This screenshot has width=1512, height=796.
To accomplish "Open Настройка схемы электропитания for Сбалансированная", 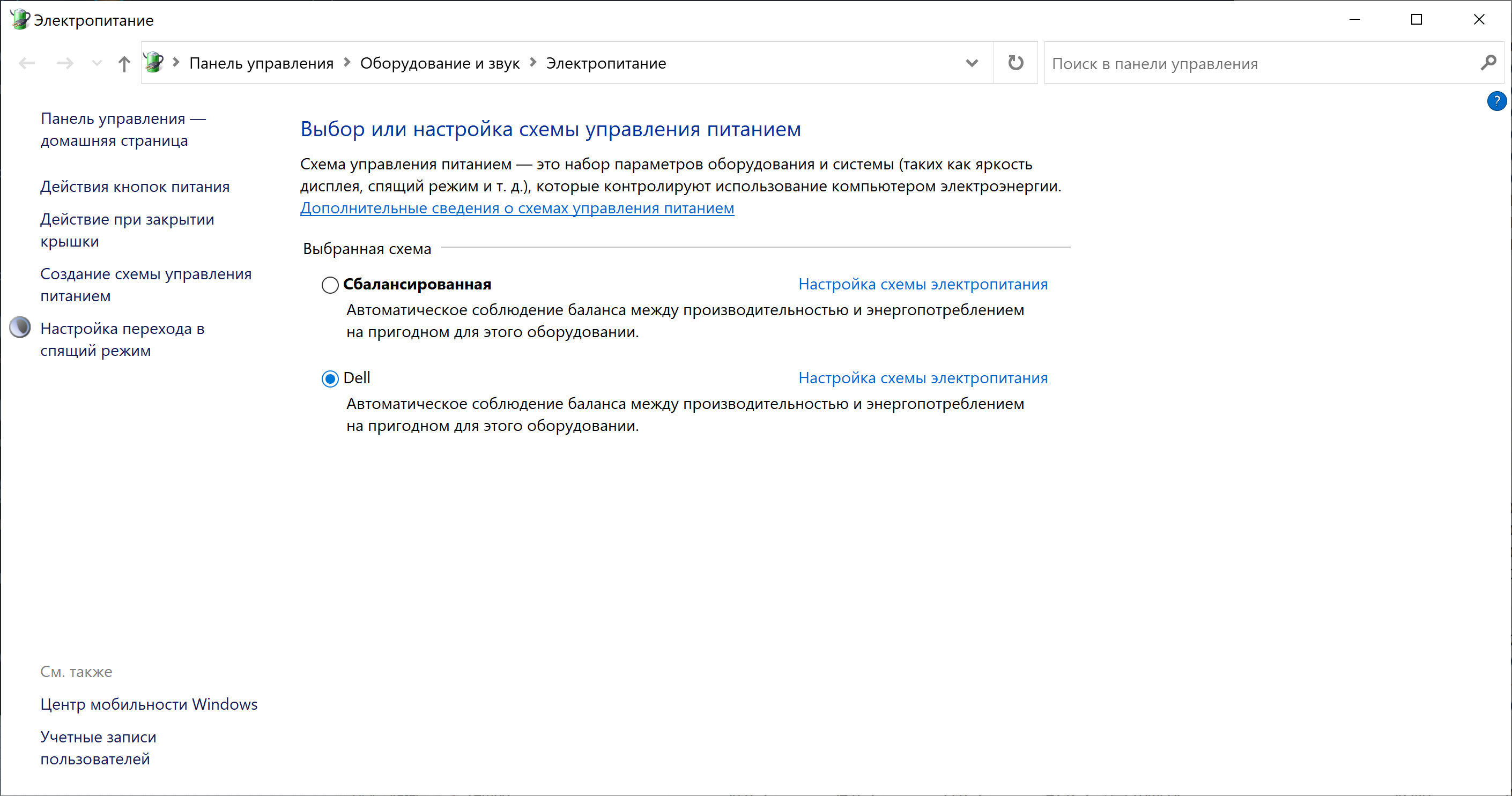I will pyautogui.click(x=923, y=285).
